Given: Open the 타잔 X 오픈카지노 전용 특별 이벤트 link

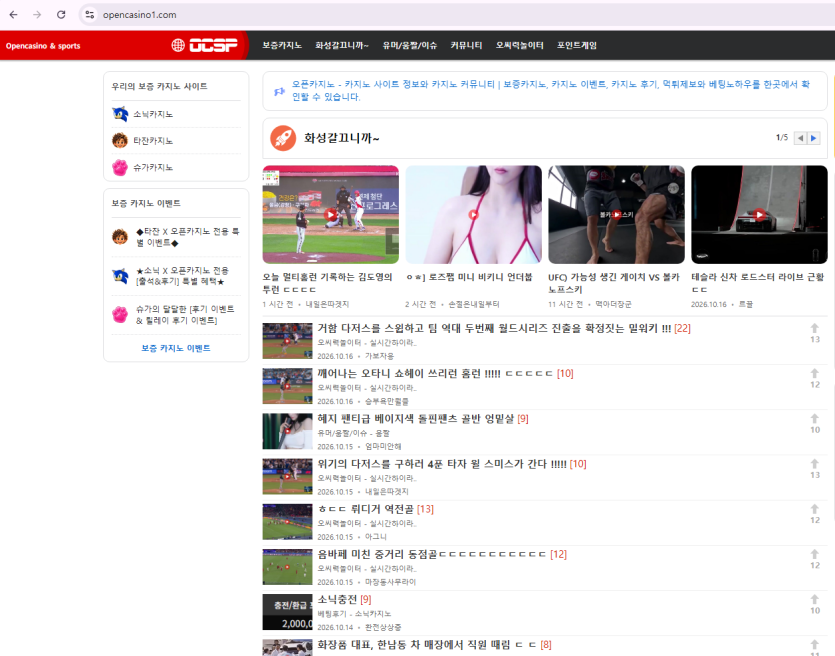Looking at the screenshot, I should click(187, 237).
